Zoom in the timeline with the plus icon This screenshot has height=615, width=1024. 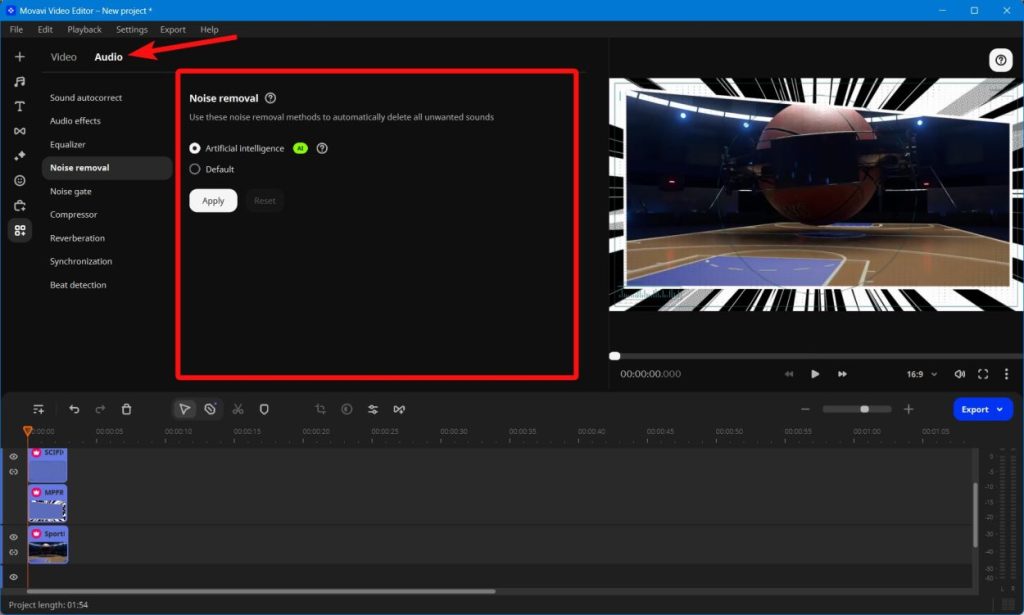pyautogui.click(x=908, y=409)
